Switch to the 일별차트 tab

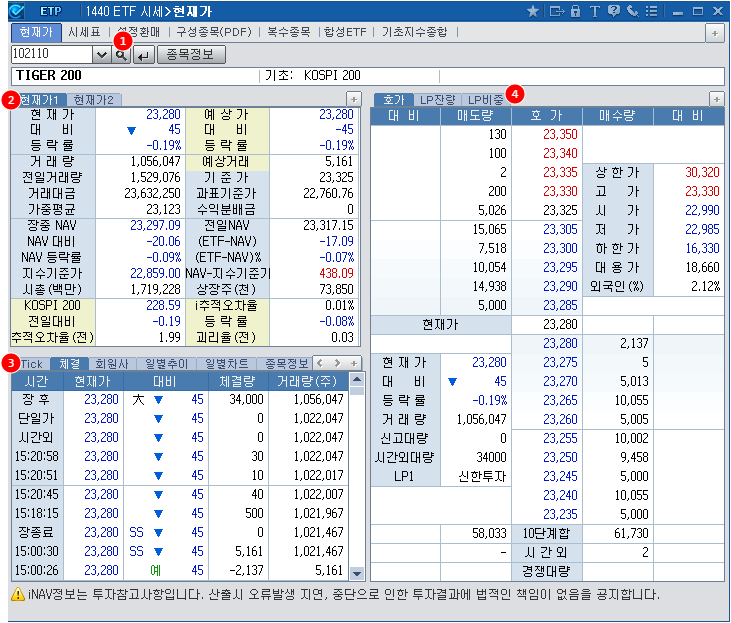[225, 363]
